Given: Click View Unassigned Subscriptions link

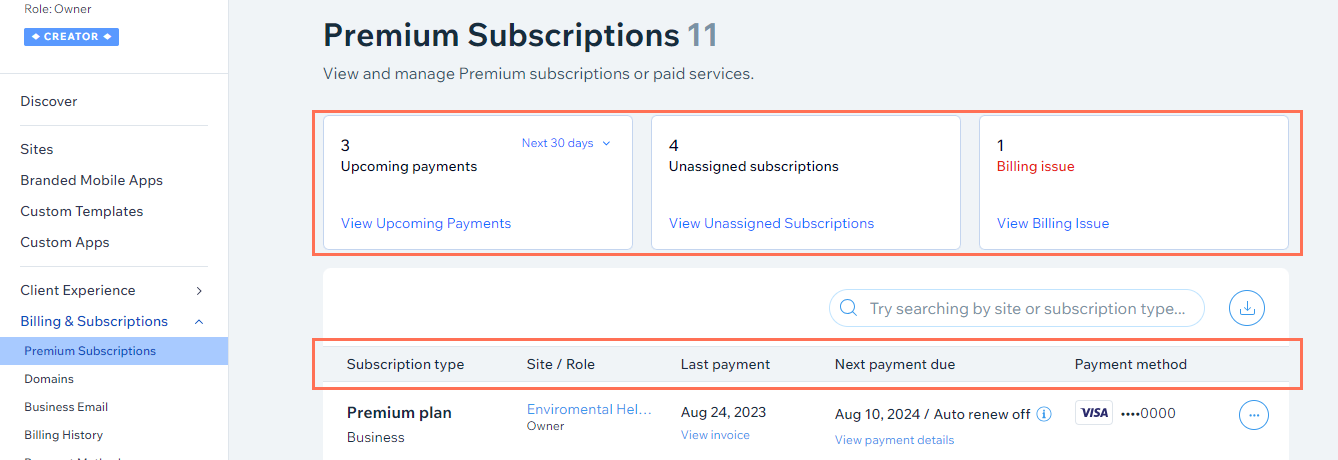Looking at the screenshot, I should [771, 223].
